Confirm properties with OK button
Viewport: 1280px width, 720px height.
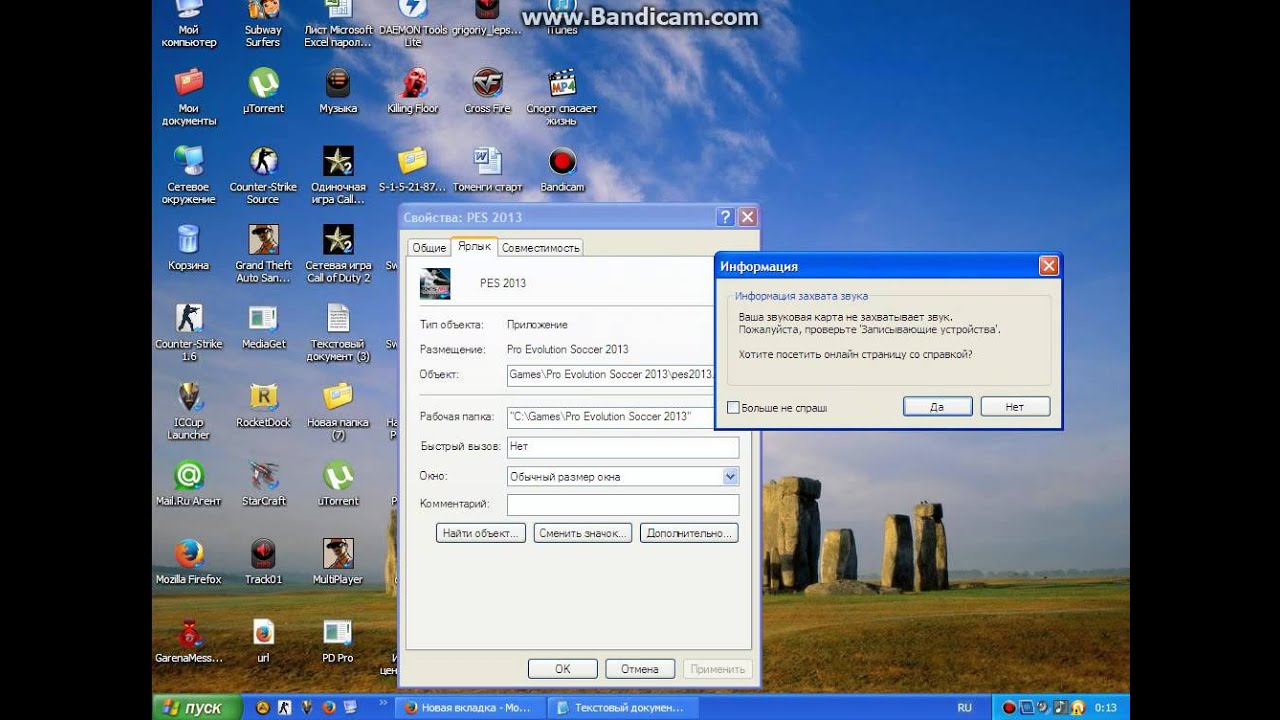[563, 669]
